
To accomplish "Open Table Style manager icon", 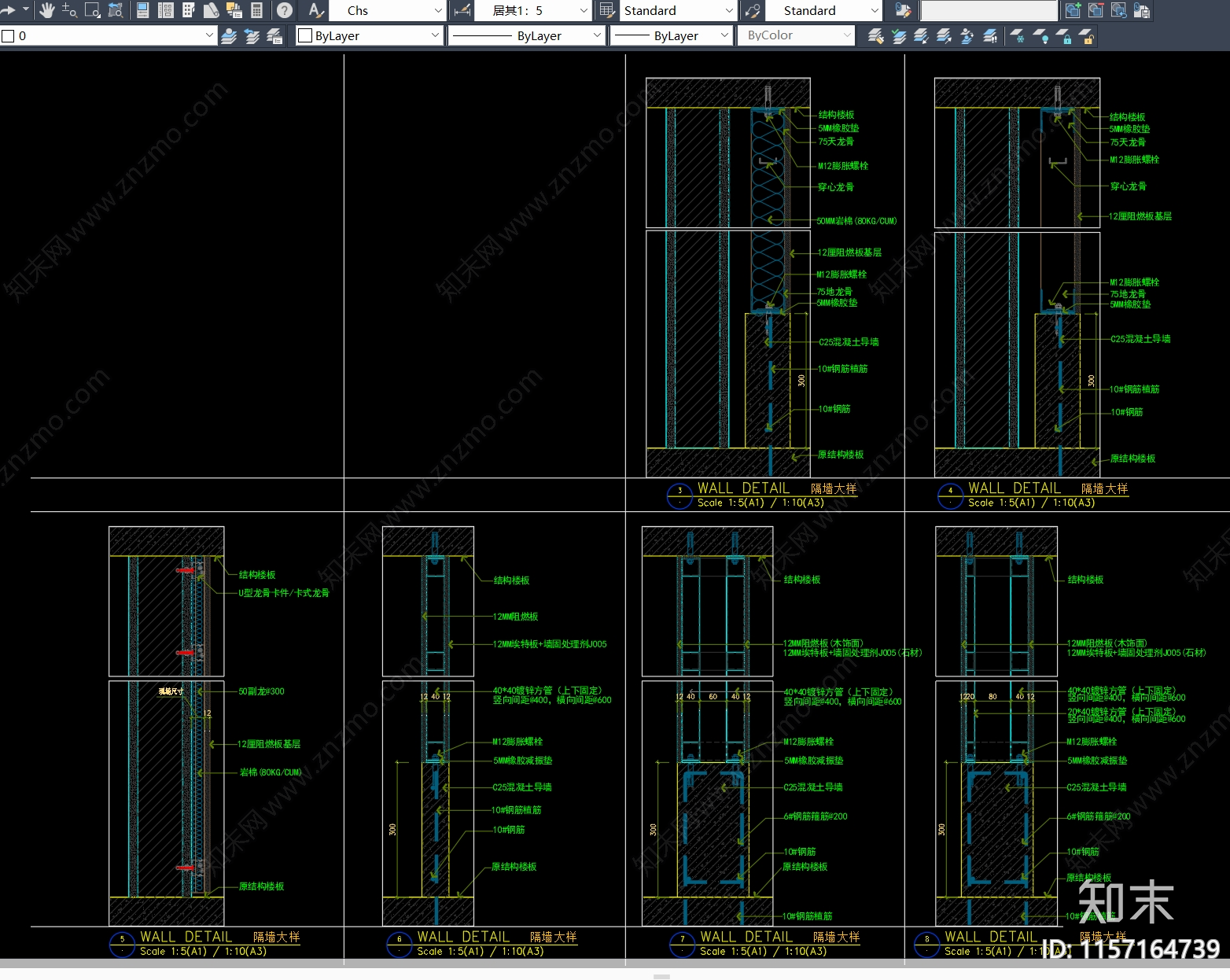I will tap(606, 10).
